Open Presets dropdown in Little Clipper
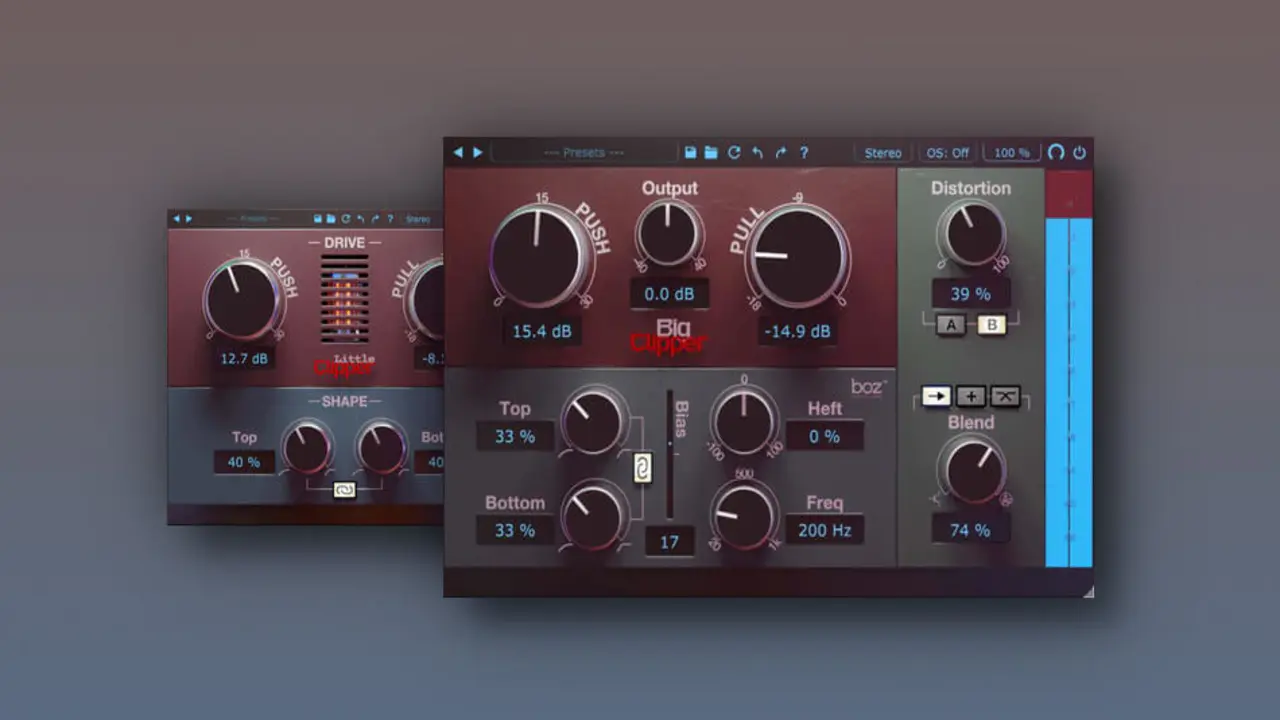Image resolution: width=1280 pixels, height=720 pixels. (x=253, y=218)
